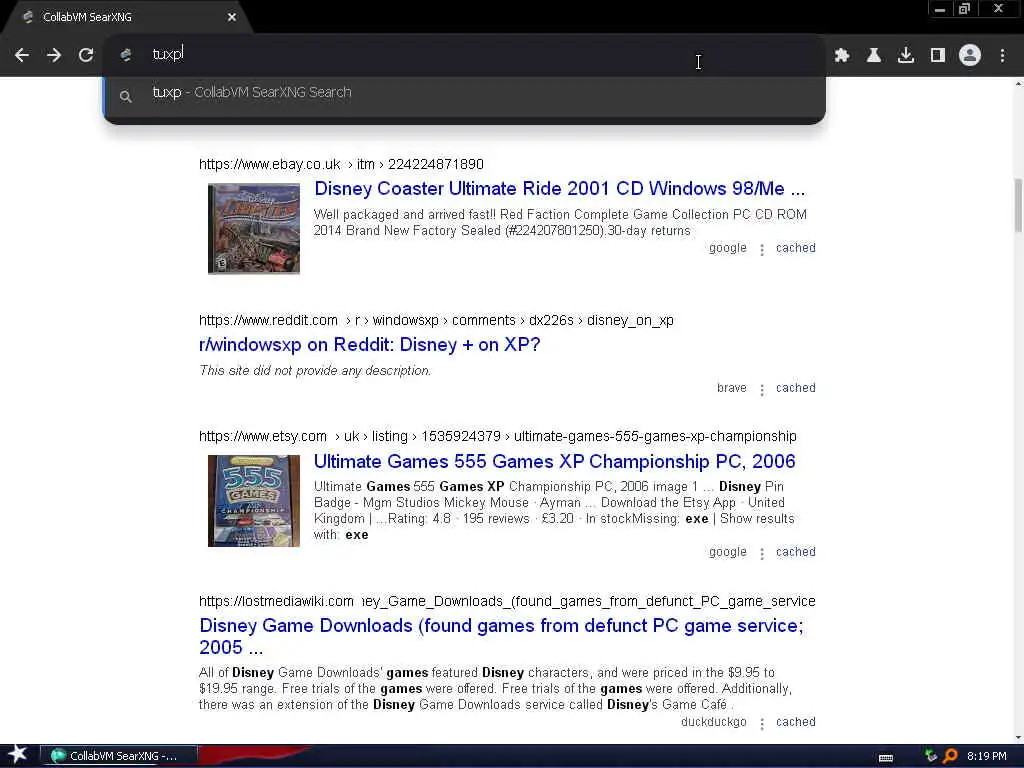Click the browser forward arrow

[54, 56]
